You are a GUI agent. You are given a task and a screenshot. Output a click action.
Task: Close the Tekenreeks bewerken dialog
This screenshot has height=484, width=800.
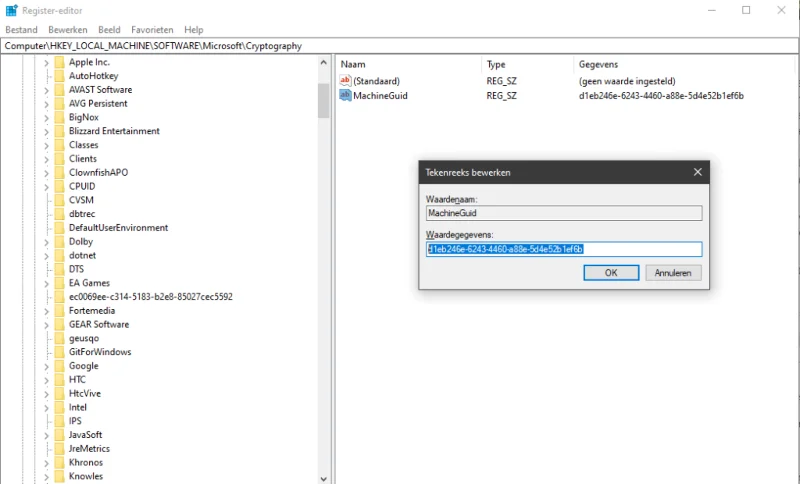coord(697,172)
